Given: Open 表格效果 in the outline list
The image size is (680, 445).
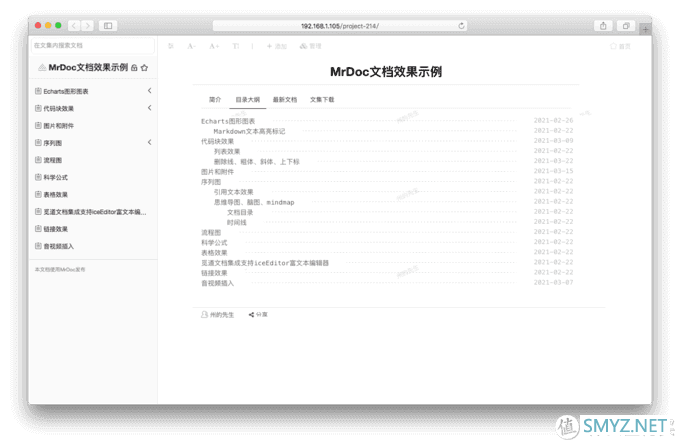Looking at the screenshot, I should [214, 252].
